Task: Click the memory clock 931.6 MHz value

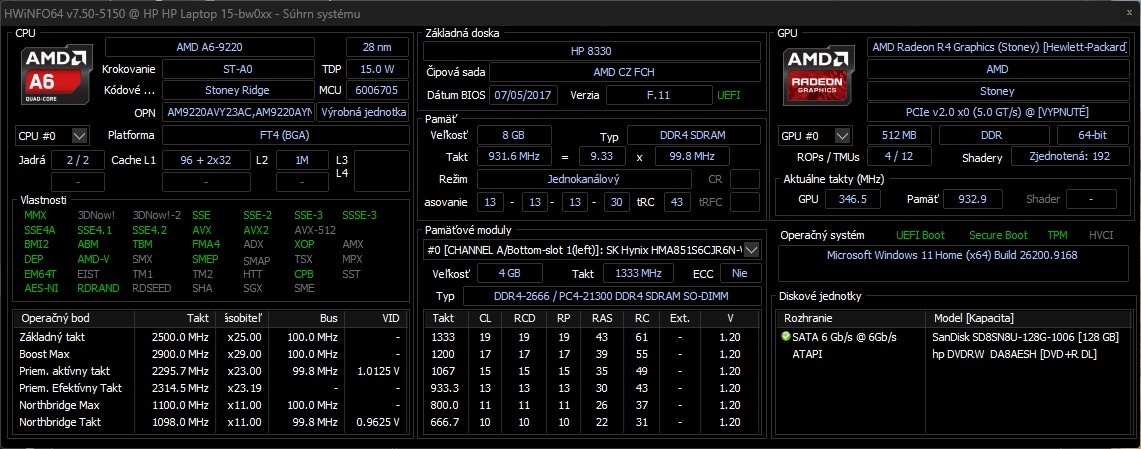Action: coord(514,156)
